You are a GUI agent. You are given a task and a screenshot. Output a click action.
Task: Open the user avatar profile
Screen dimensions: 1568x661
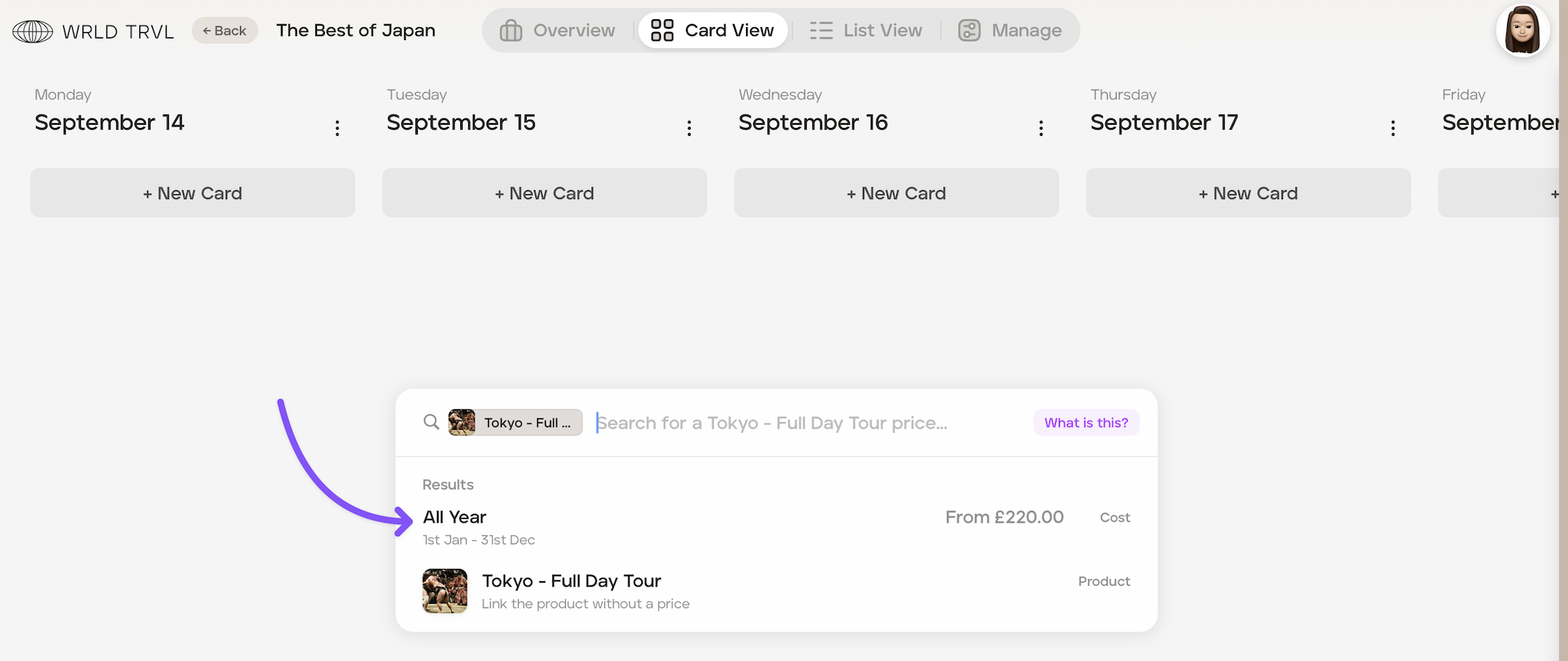tap(1522, 30)
